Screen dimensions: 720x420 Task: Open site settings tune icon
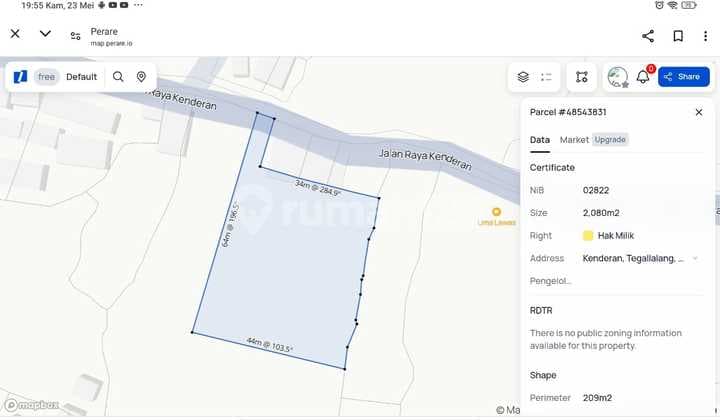(x=75, y=36)
